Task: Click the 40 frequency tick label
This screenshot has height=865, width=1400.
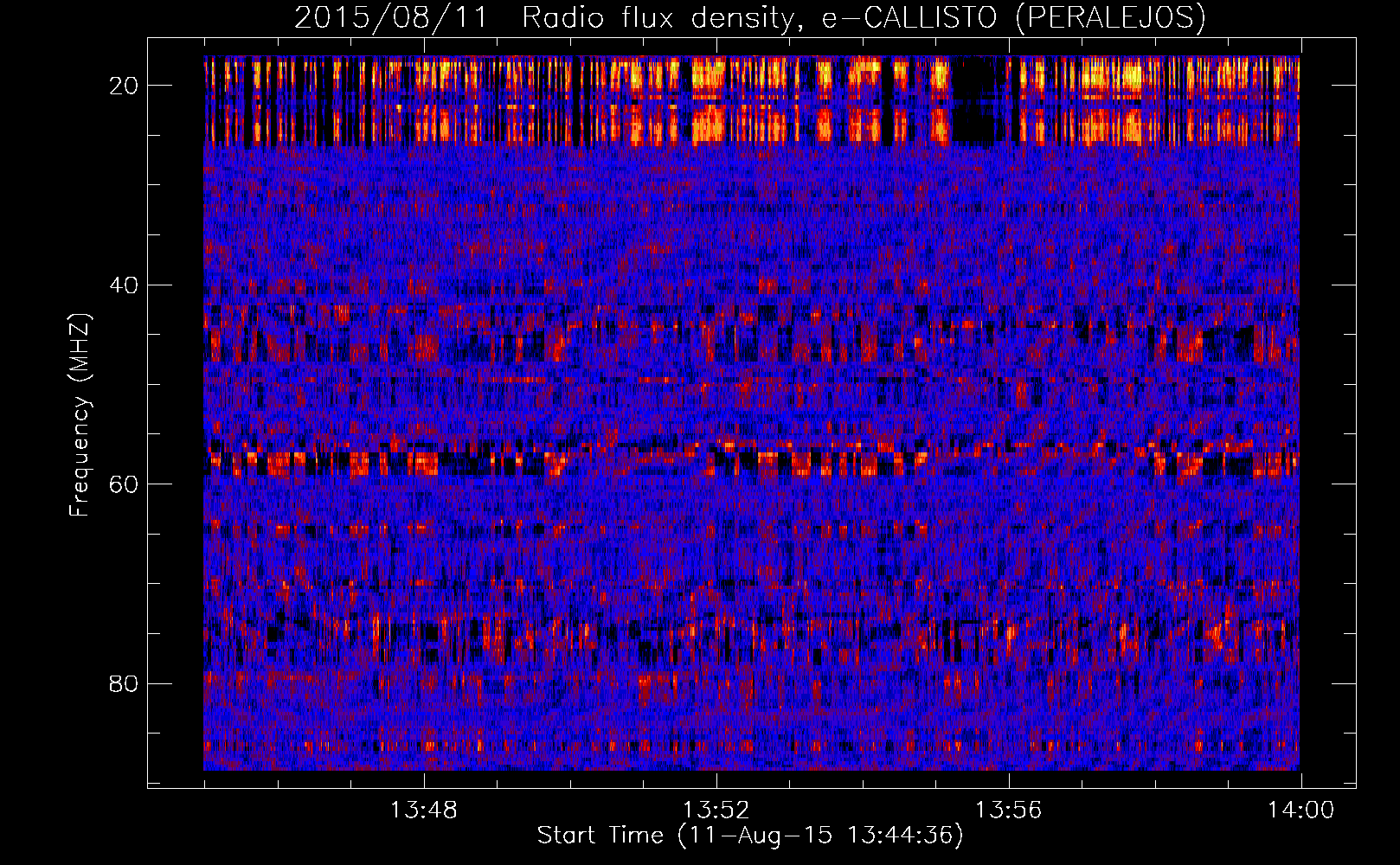Action: [x=124, y=285]
